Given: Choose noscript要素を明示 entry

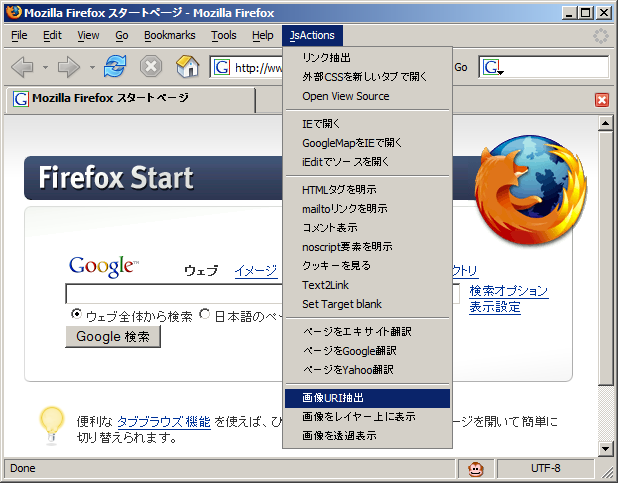Looking at the screenshot, I should click(367, 247).
